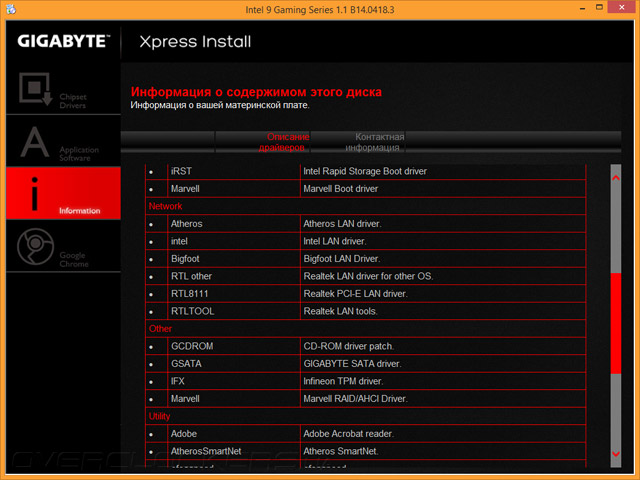Select Intel Rapid Storage Boot driver description
Screen dimensions: 640x480
click(365, 171)
